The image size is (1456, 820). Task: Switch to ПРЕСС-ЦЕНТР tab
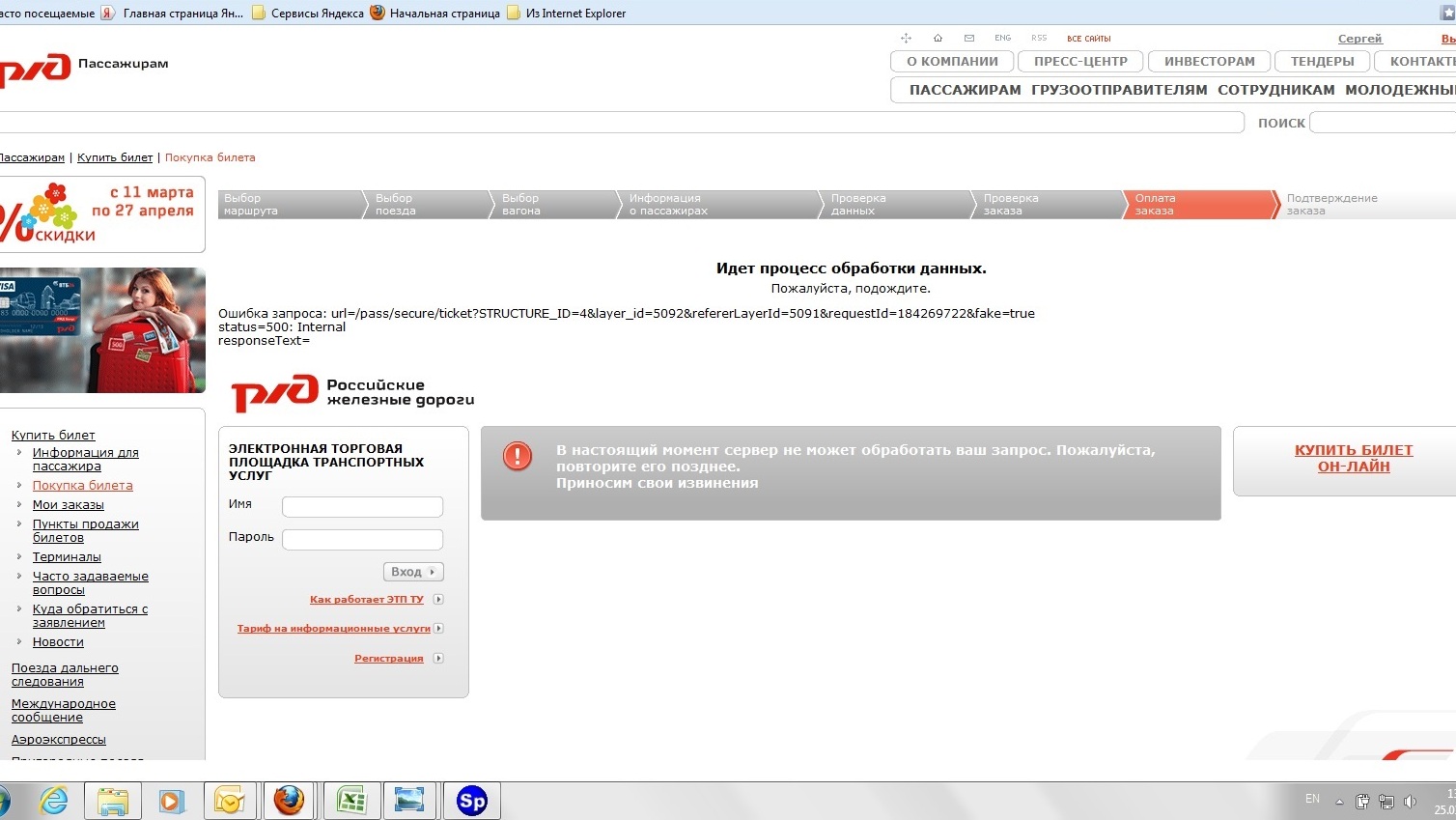[x=1080, y=61]
